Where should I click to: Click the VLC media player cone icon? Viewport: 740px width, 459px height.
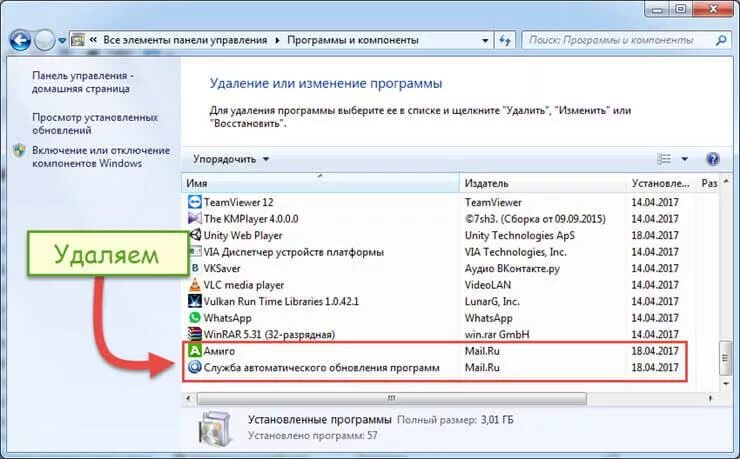tap(194, 284)
